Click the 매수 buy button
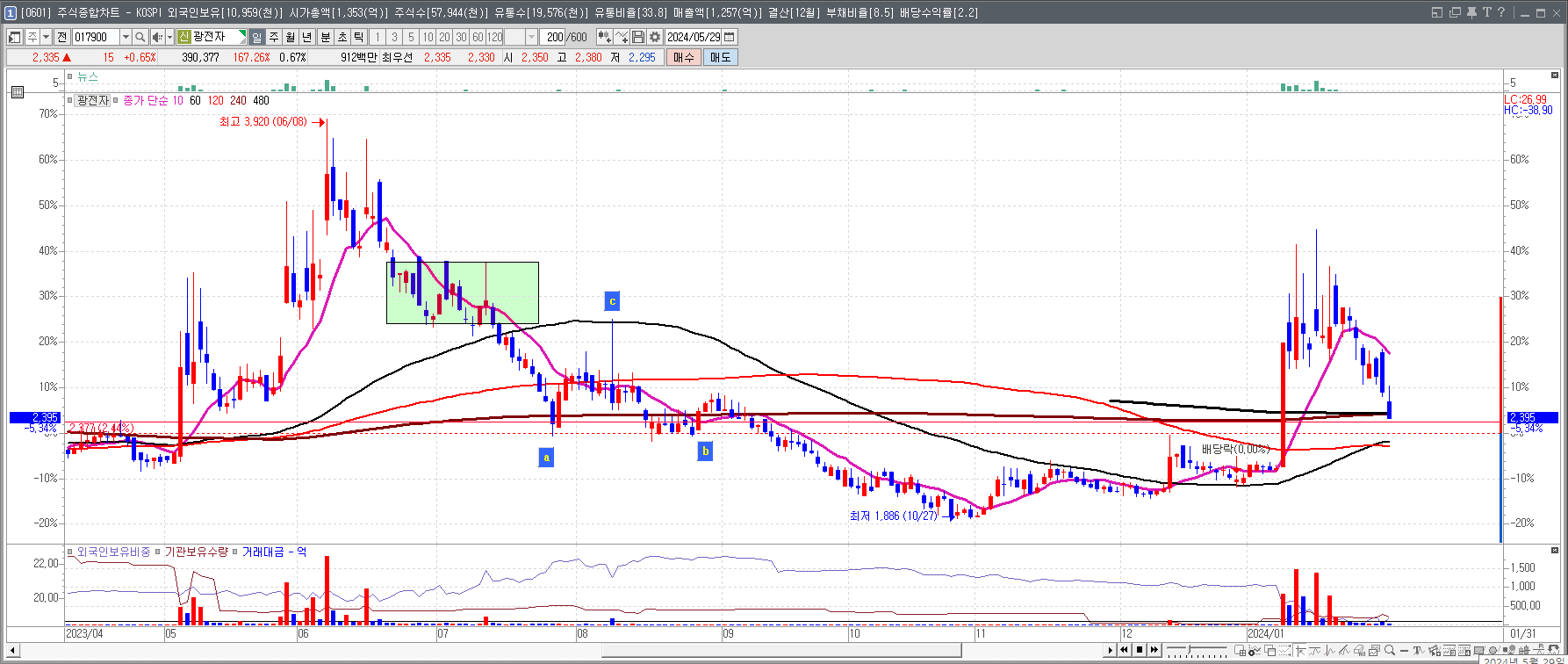The height and width of the screenshot is (664, 1568). (x=684, y=57)
